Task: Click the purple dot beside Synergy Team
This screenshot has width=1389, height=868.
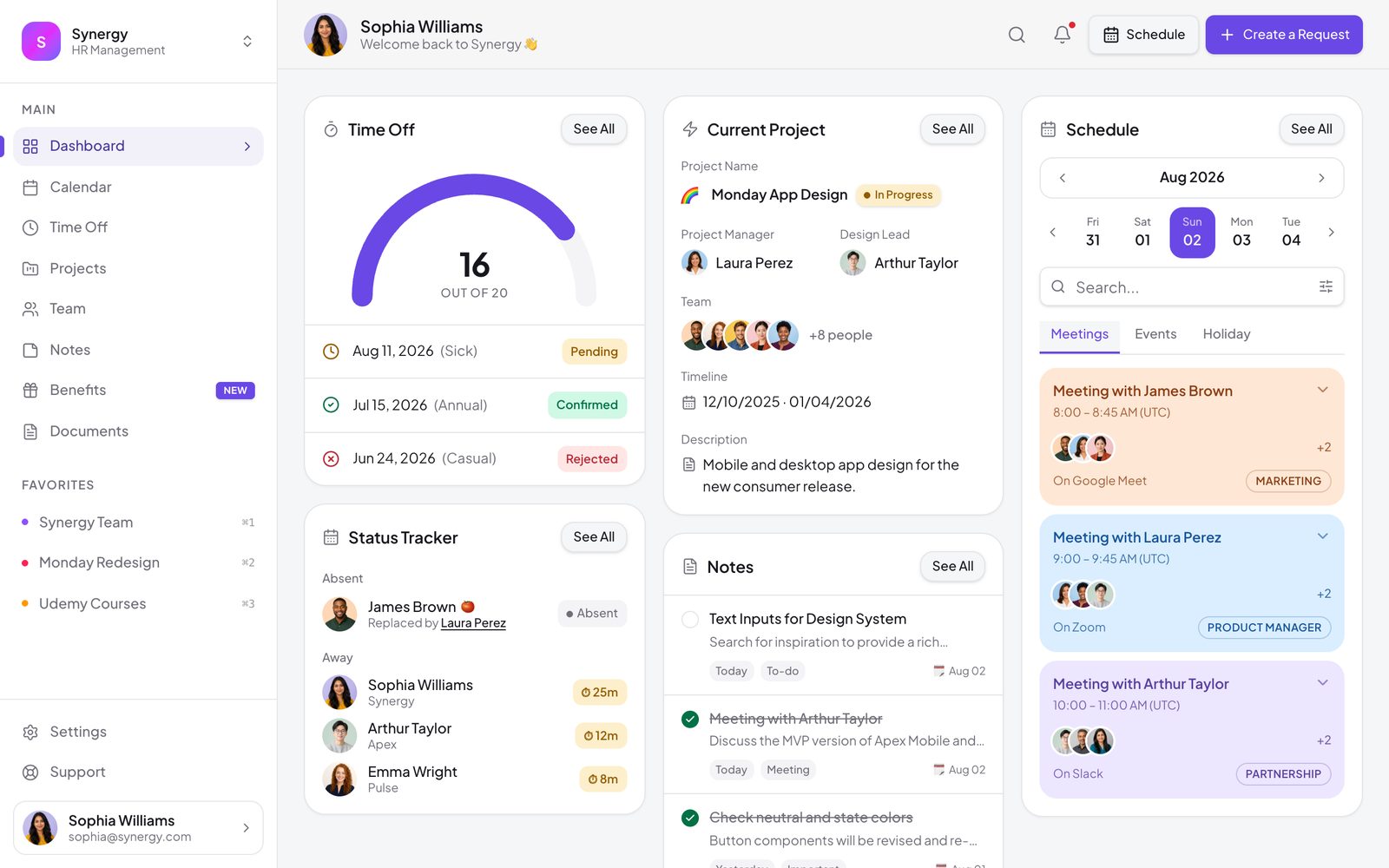Action: (x=25, y=523)
